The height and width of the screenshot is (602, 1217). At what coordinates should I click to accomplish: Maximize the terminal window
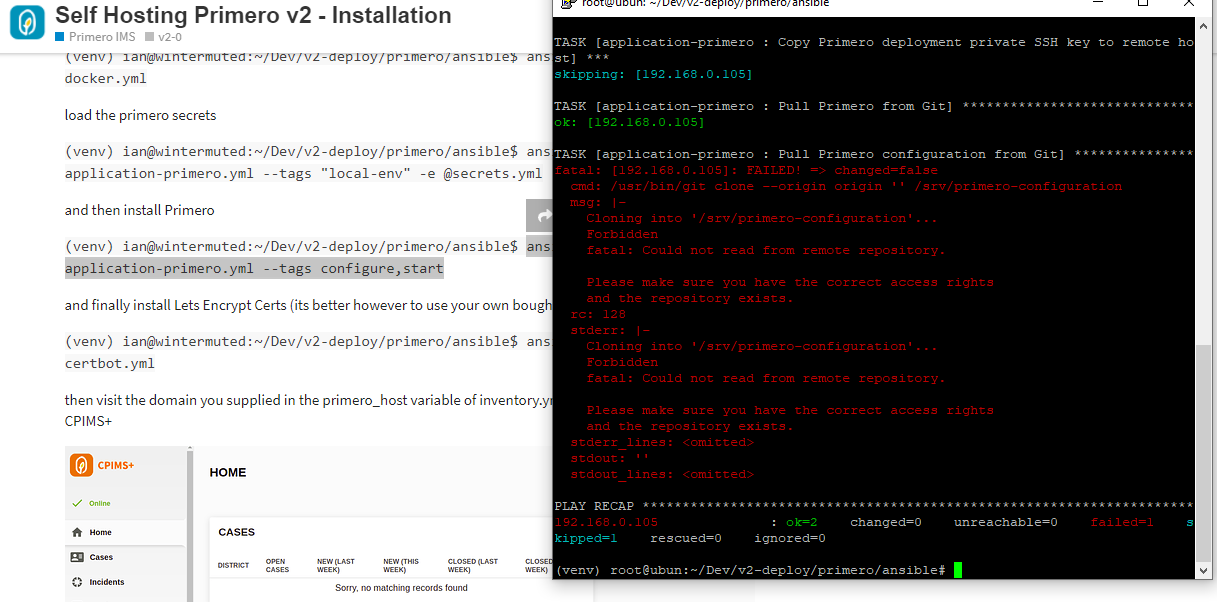click(1143, 3)
